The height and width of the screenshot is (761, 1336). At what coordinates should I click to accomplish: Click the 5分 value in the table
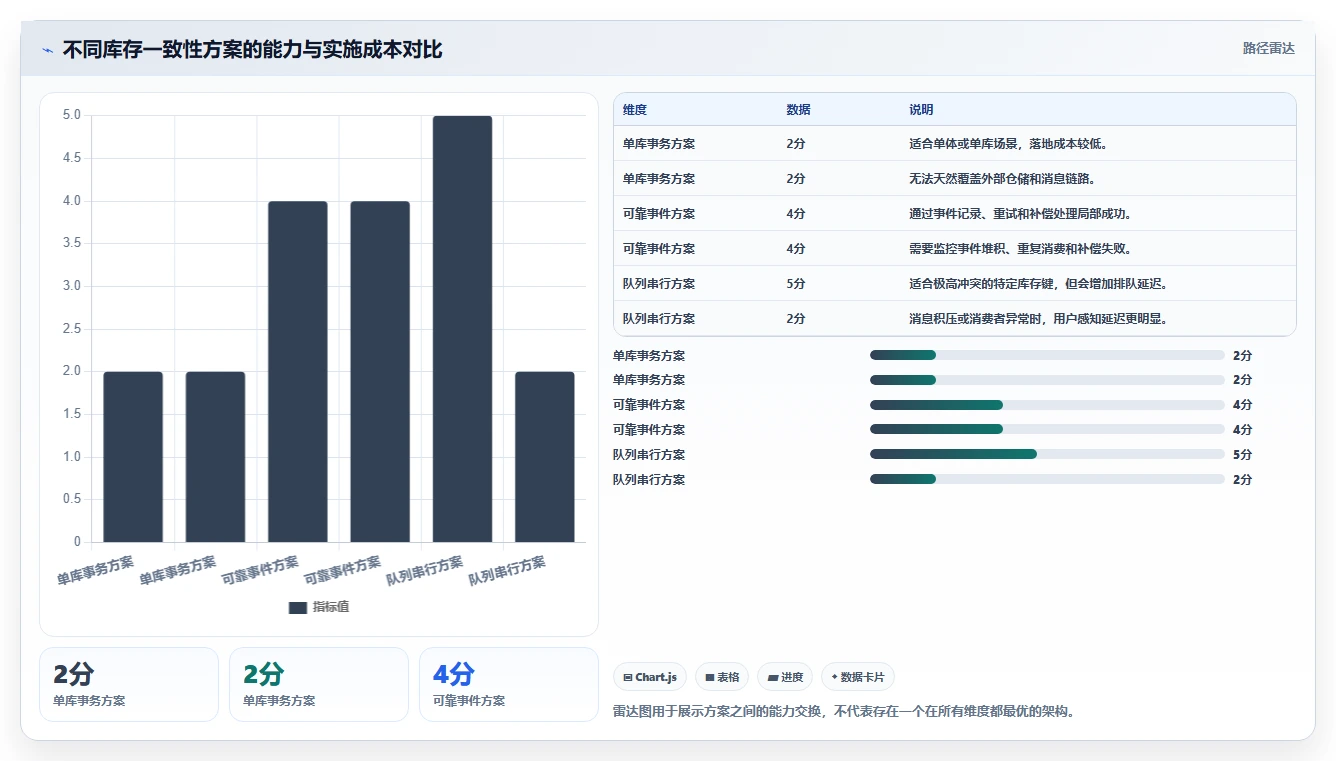coord(796,284)
